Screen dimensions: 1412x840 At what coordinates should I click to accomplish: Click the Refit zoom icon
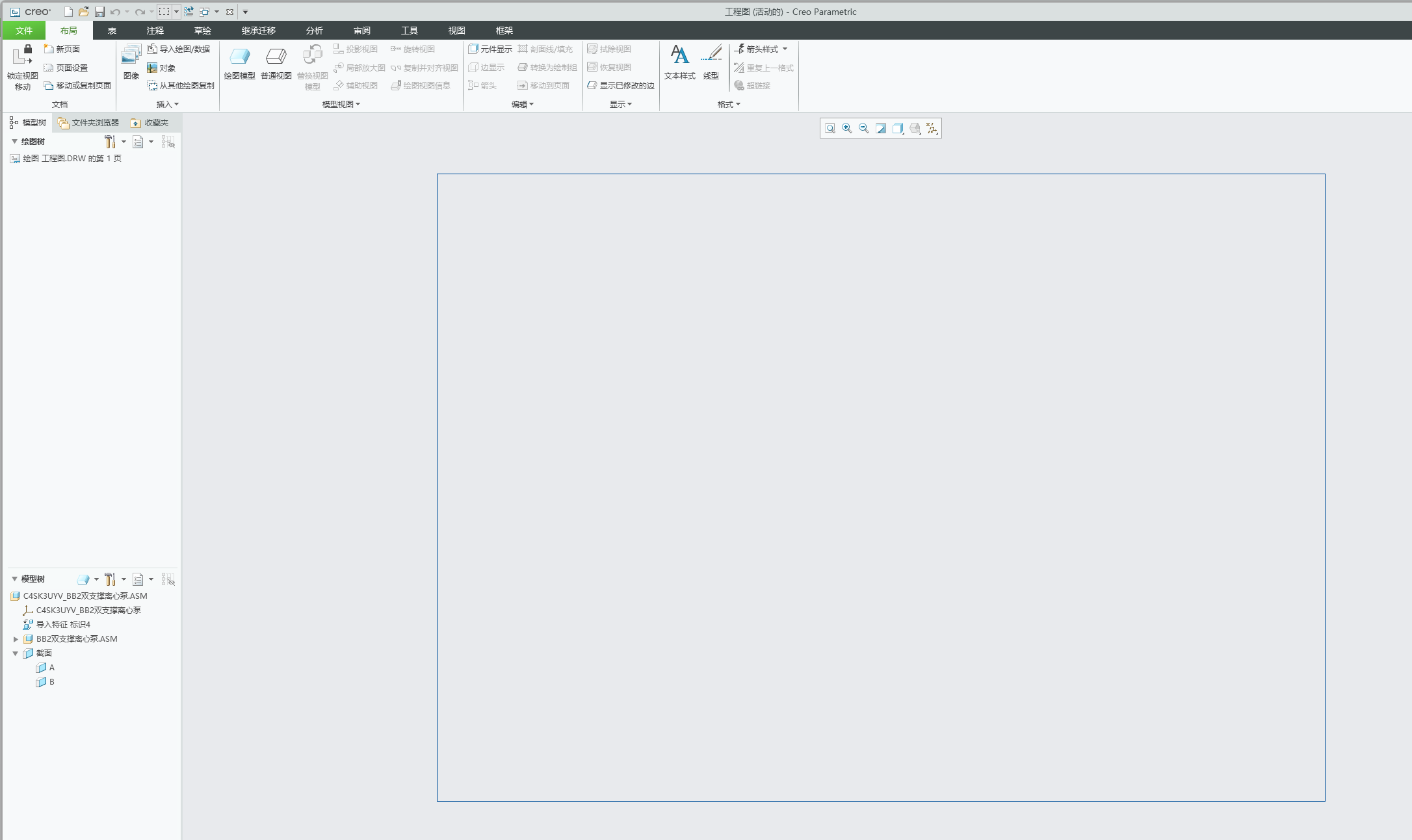(830, 129)
